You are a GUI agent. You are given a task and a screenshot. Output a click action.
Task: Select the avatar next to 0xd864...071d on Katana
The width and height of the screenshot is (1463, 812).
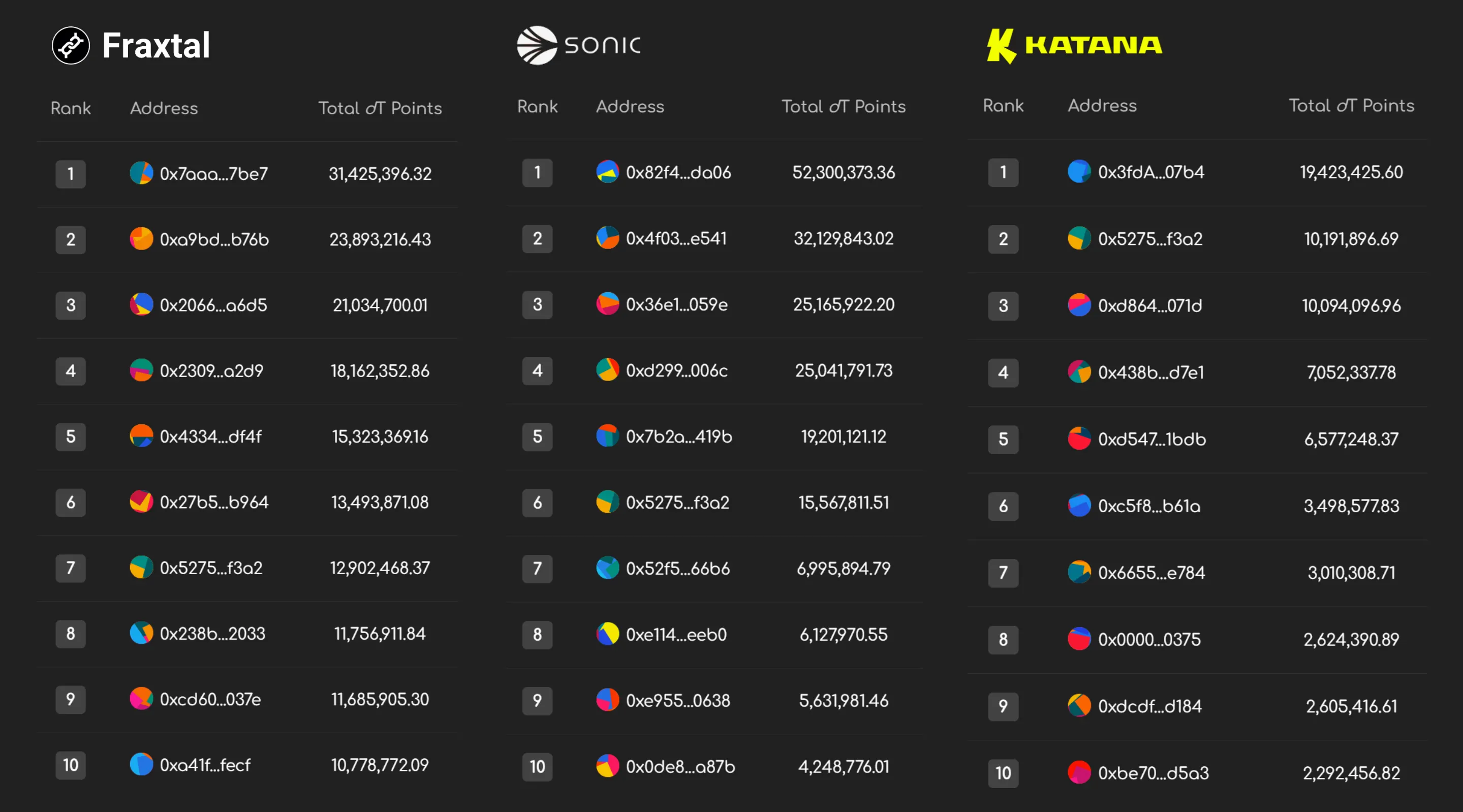tap(1080, 305)
